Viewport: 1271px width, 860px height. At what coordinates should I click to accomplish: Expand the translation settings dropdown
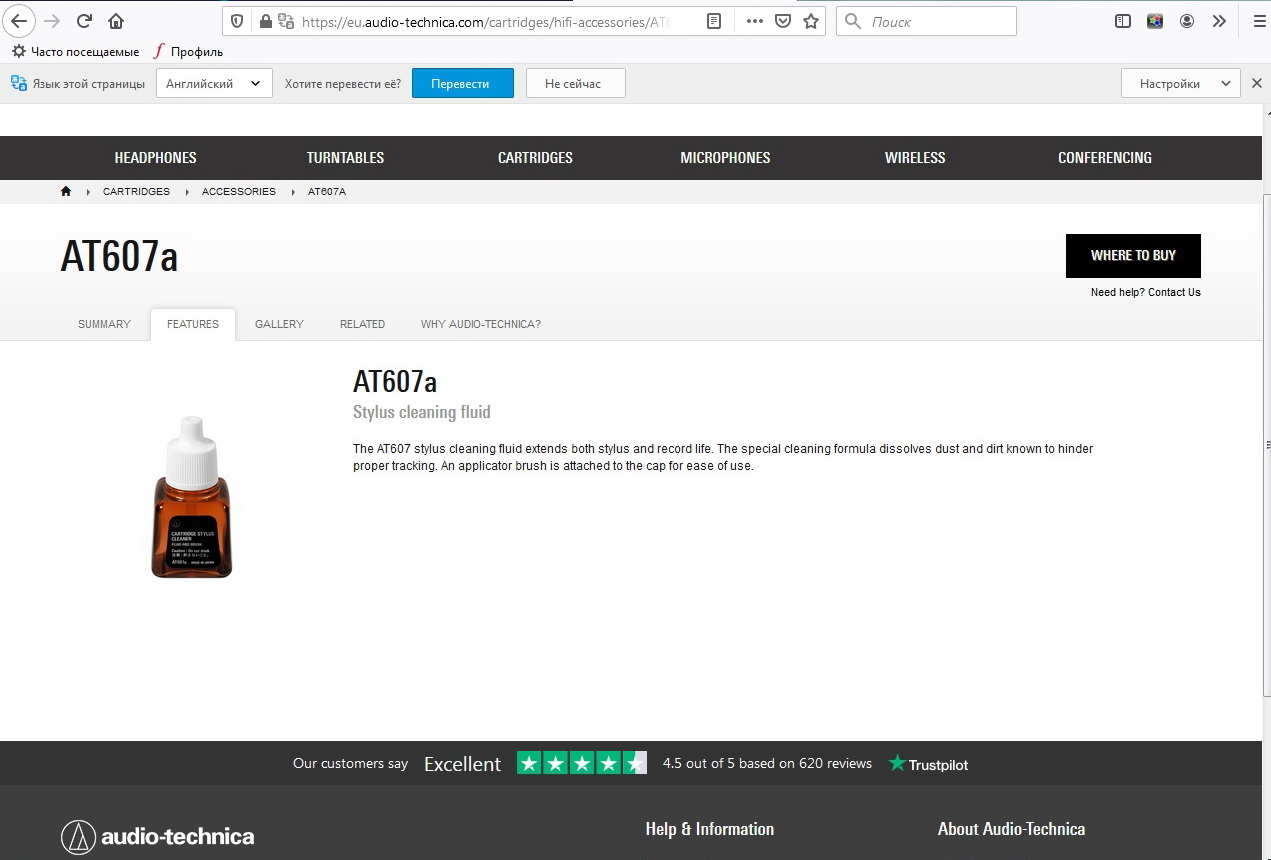pos(1180,84)
